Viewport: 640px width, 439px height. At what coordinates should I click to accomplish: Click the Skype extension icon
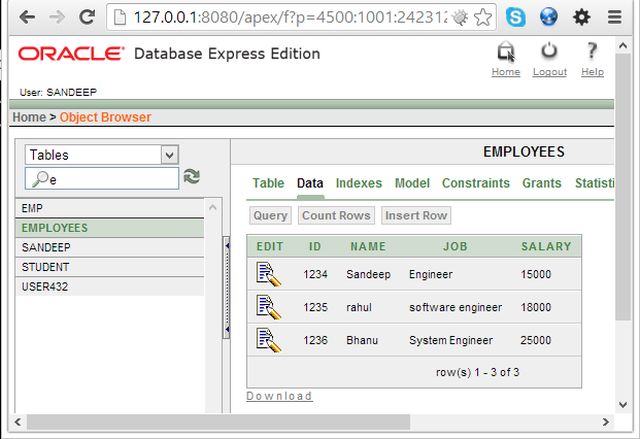coord(516,17)
